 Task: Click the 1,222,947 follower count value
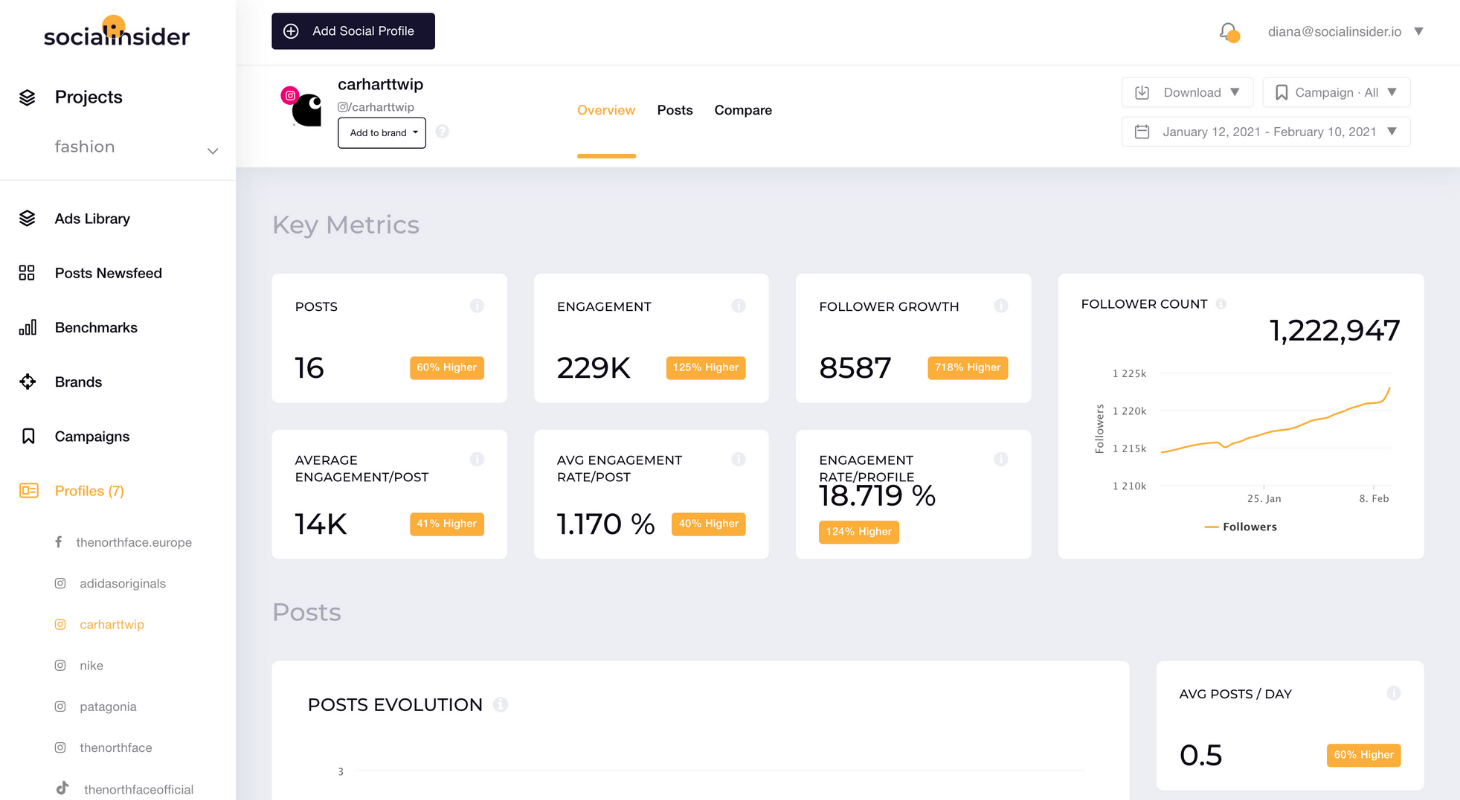click(x=1335, y=330)
